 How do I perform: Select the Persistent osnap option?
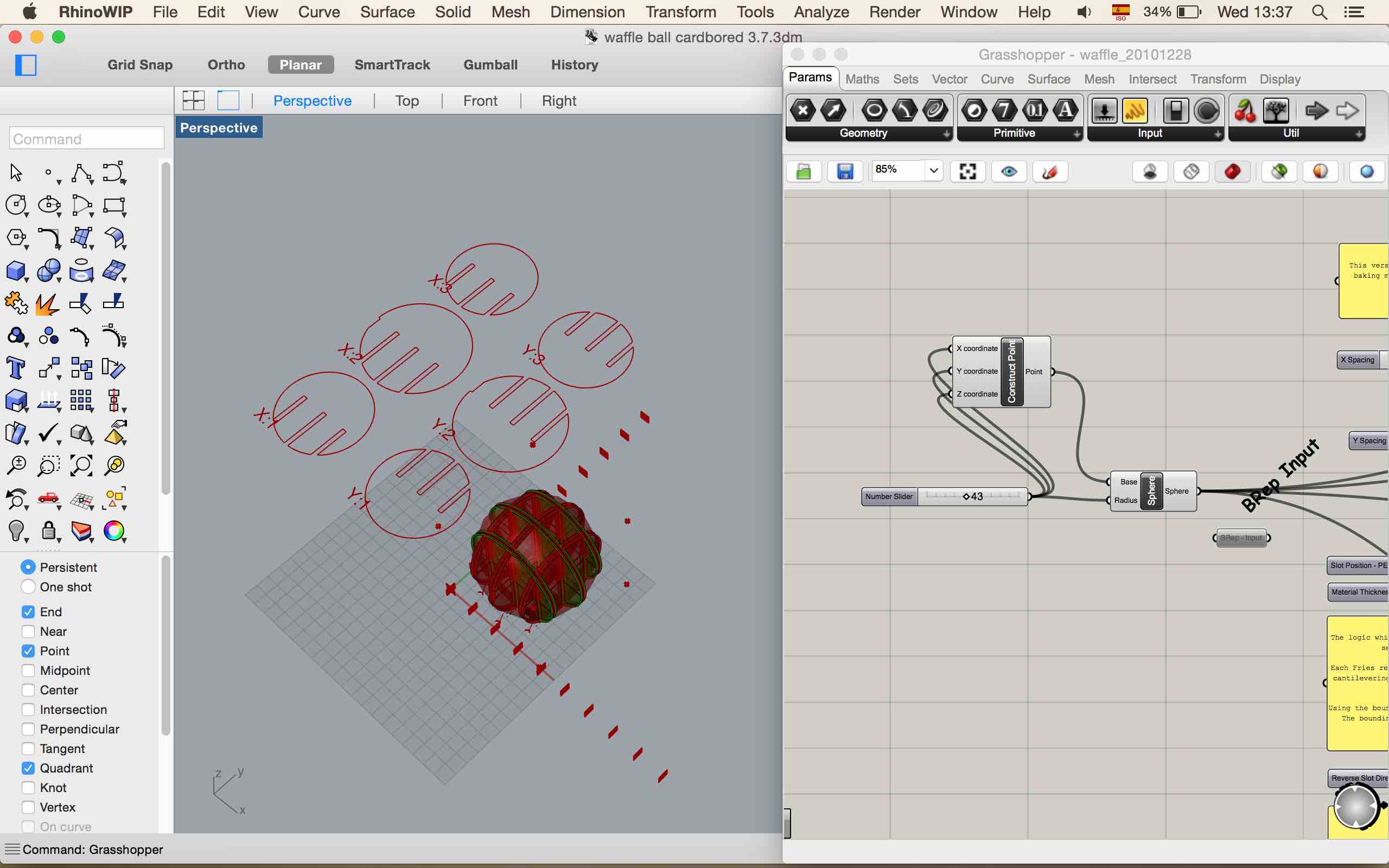pos(28,567)
